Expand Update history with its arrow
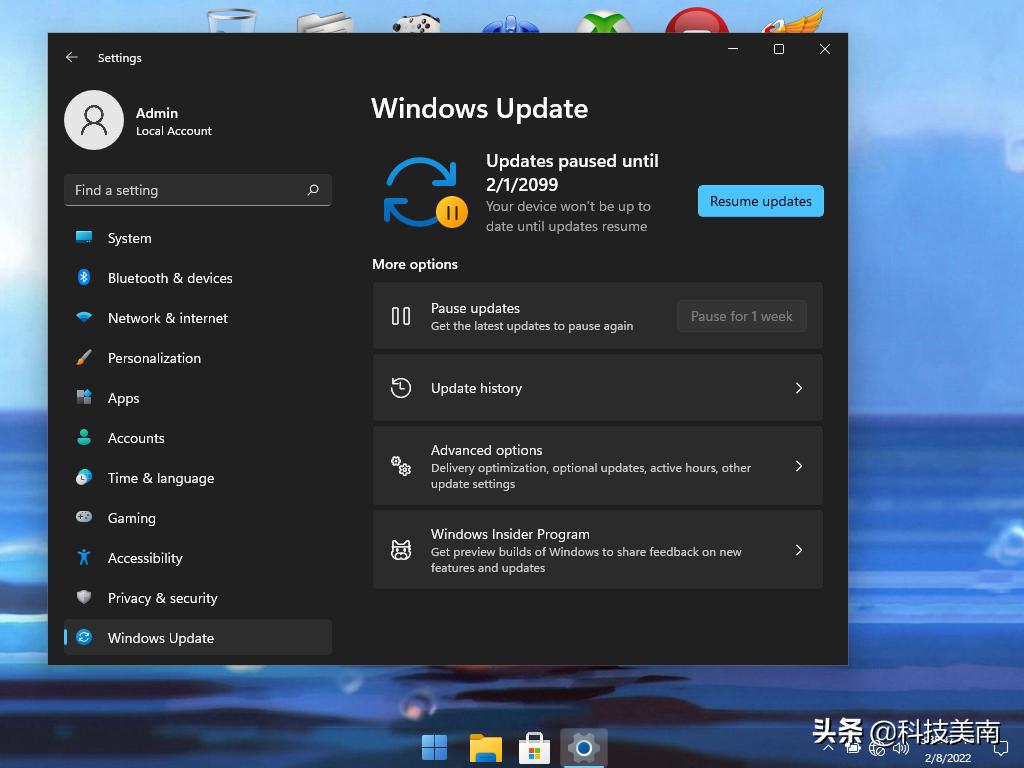 point(798,388)
